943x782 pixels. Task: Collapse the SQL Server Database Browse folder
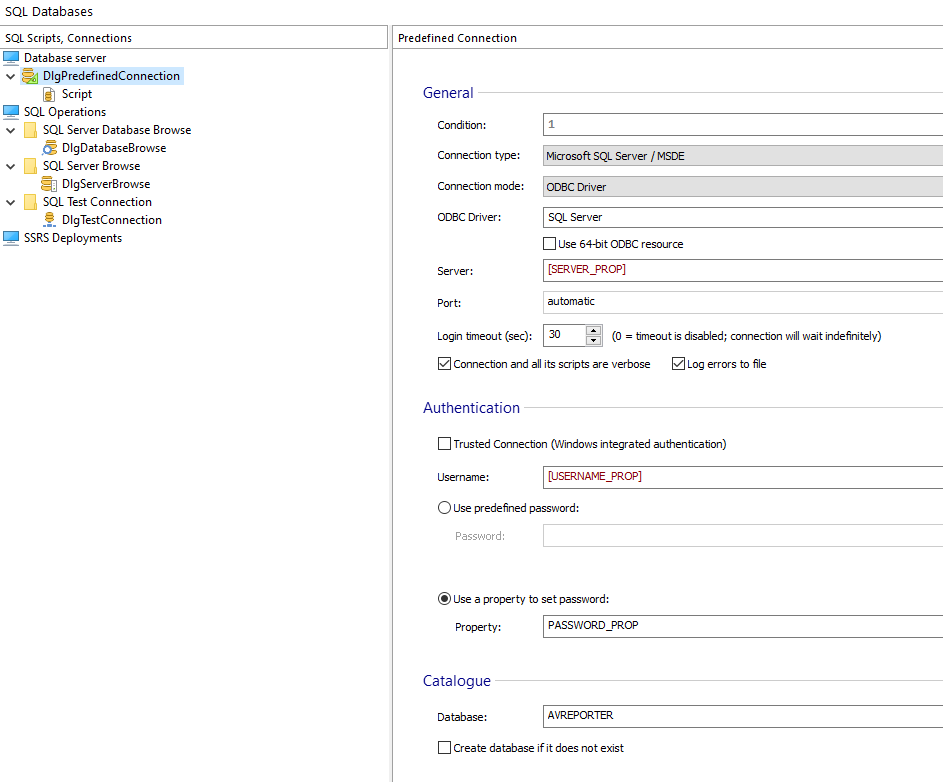point(10,130)
